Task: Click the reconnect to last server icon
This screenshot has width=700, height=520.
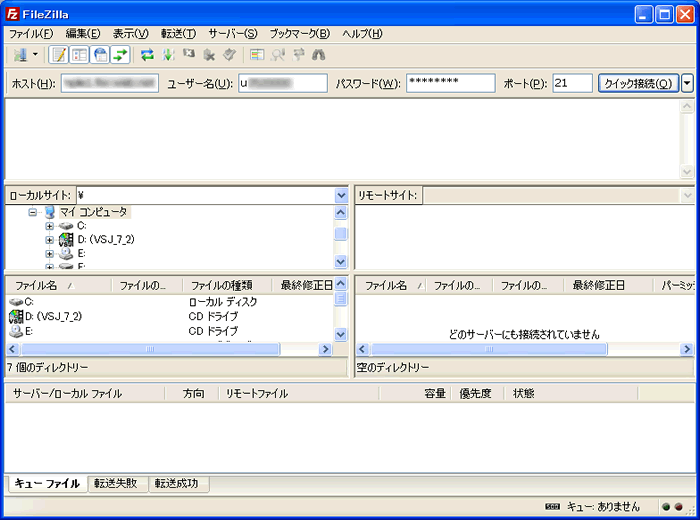Action: click(x=229, y=55)
